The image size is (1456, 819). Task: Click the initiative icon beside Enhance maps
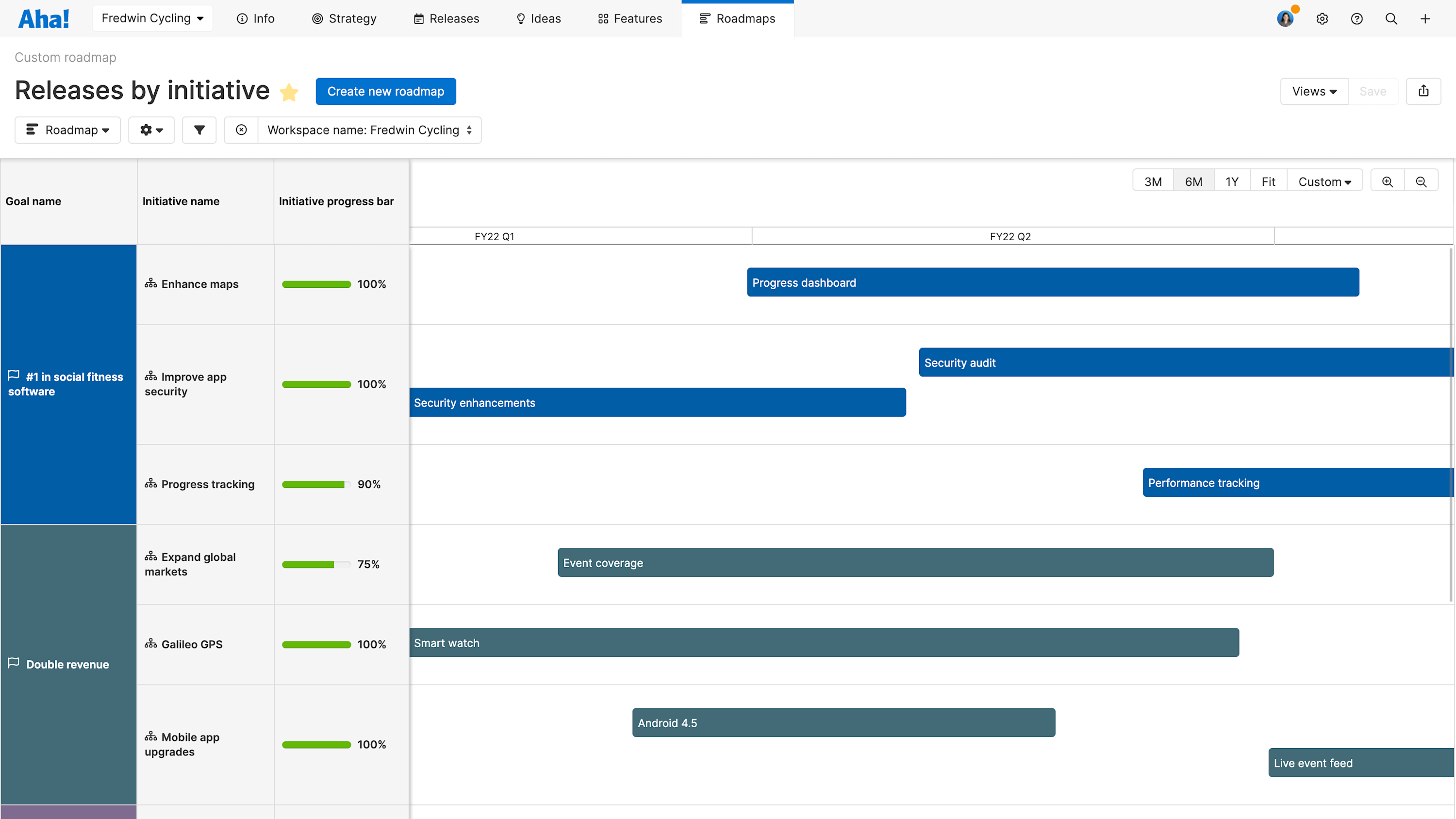pos(151,284)
